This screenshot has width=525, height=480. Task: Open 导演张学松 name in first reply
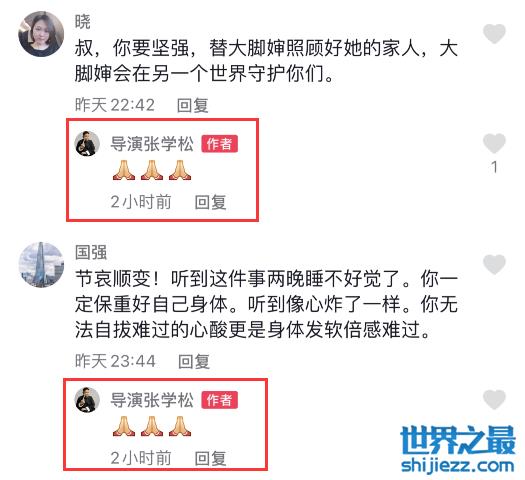[x=152, y=144]
